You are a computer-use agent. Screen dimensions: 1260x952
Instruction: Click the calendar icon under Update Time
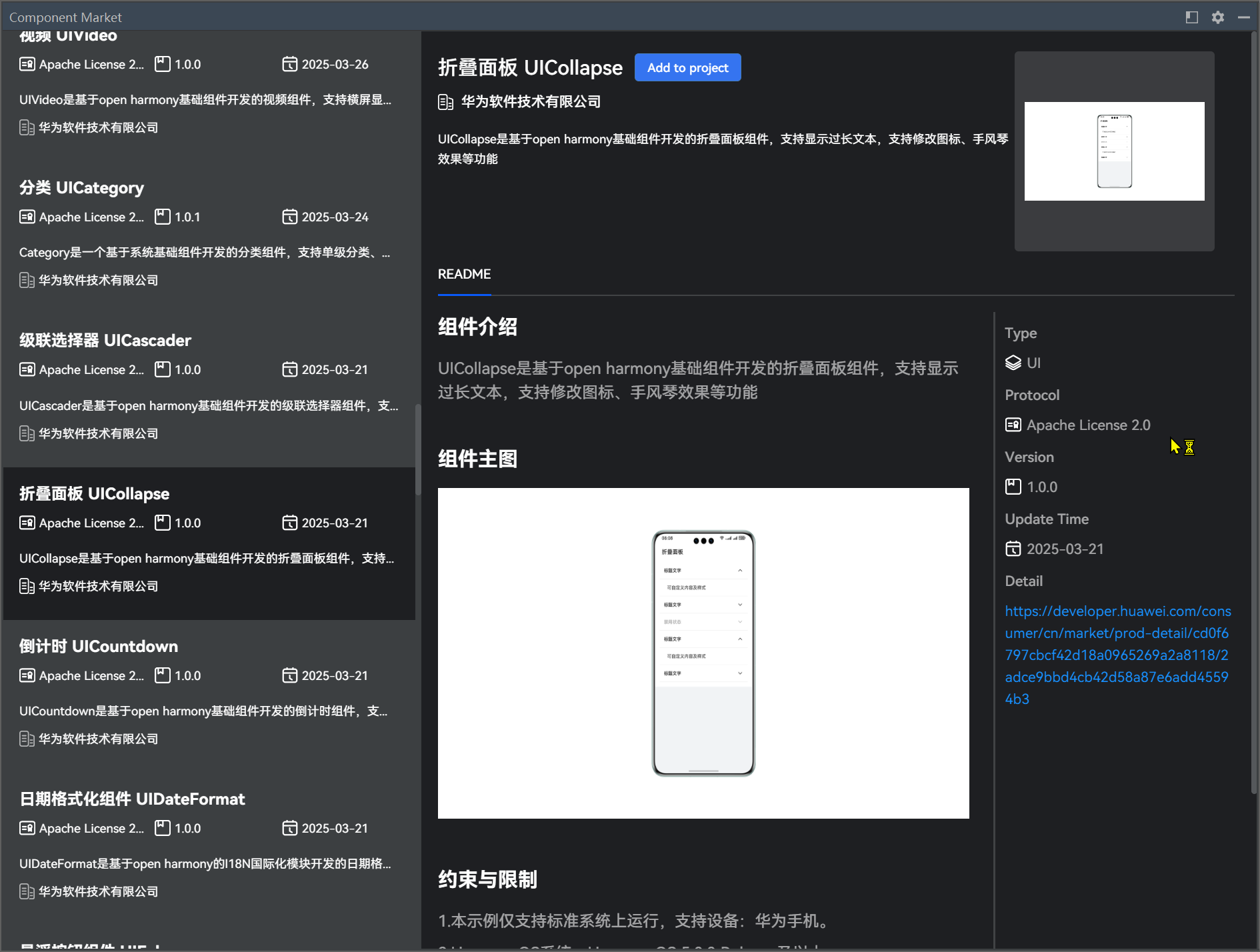click(1013, 549)
